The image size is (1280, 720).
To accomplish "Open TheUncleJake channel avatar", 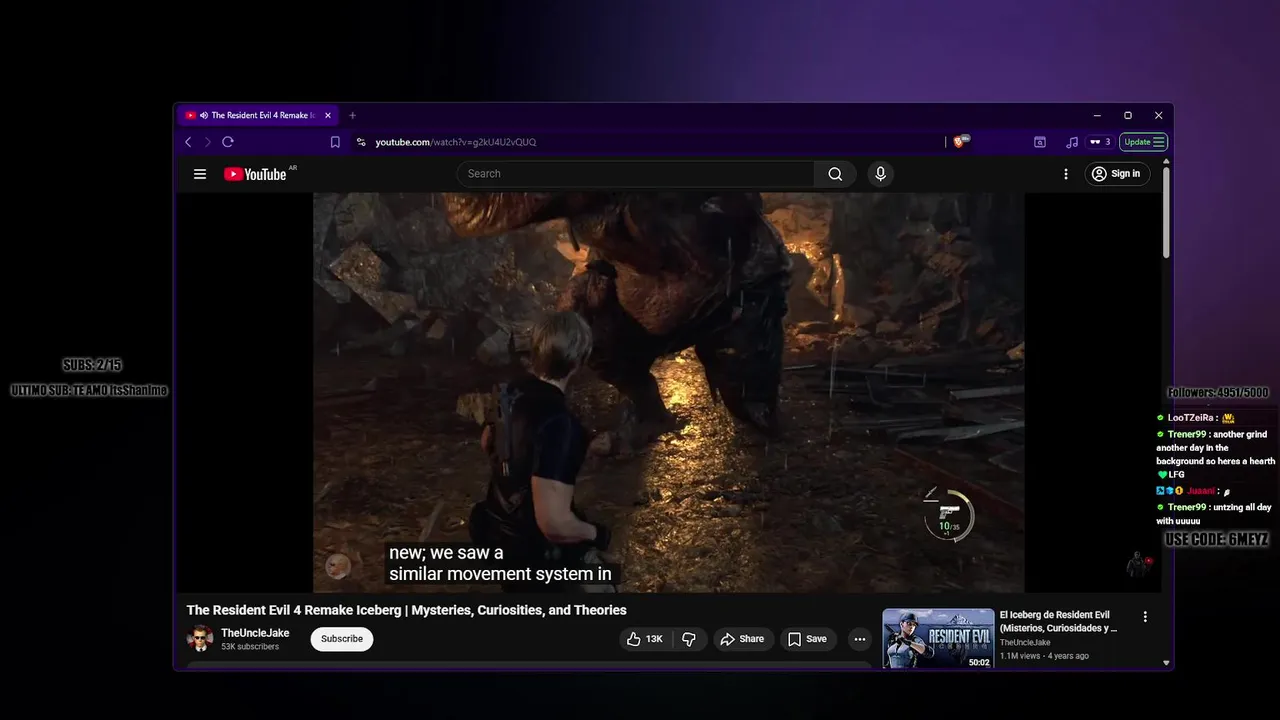I will (x=200, y=638).
